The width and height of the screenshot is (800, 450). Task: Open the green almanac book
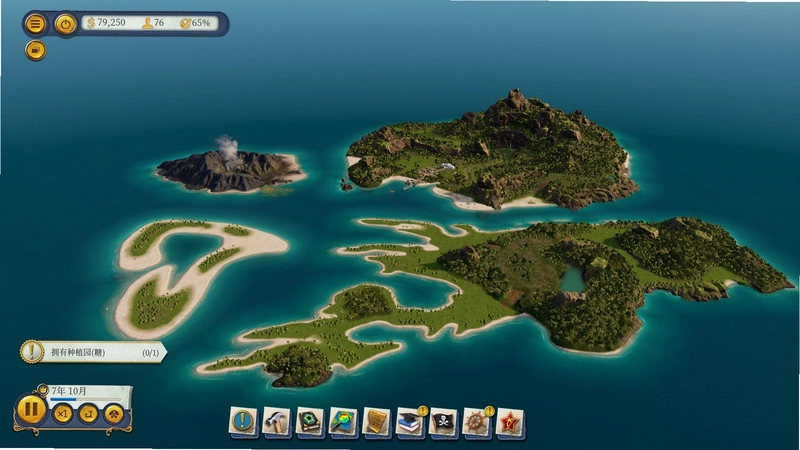point(309,422)
